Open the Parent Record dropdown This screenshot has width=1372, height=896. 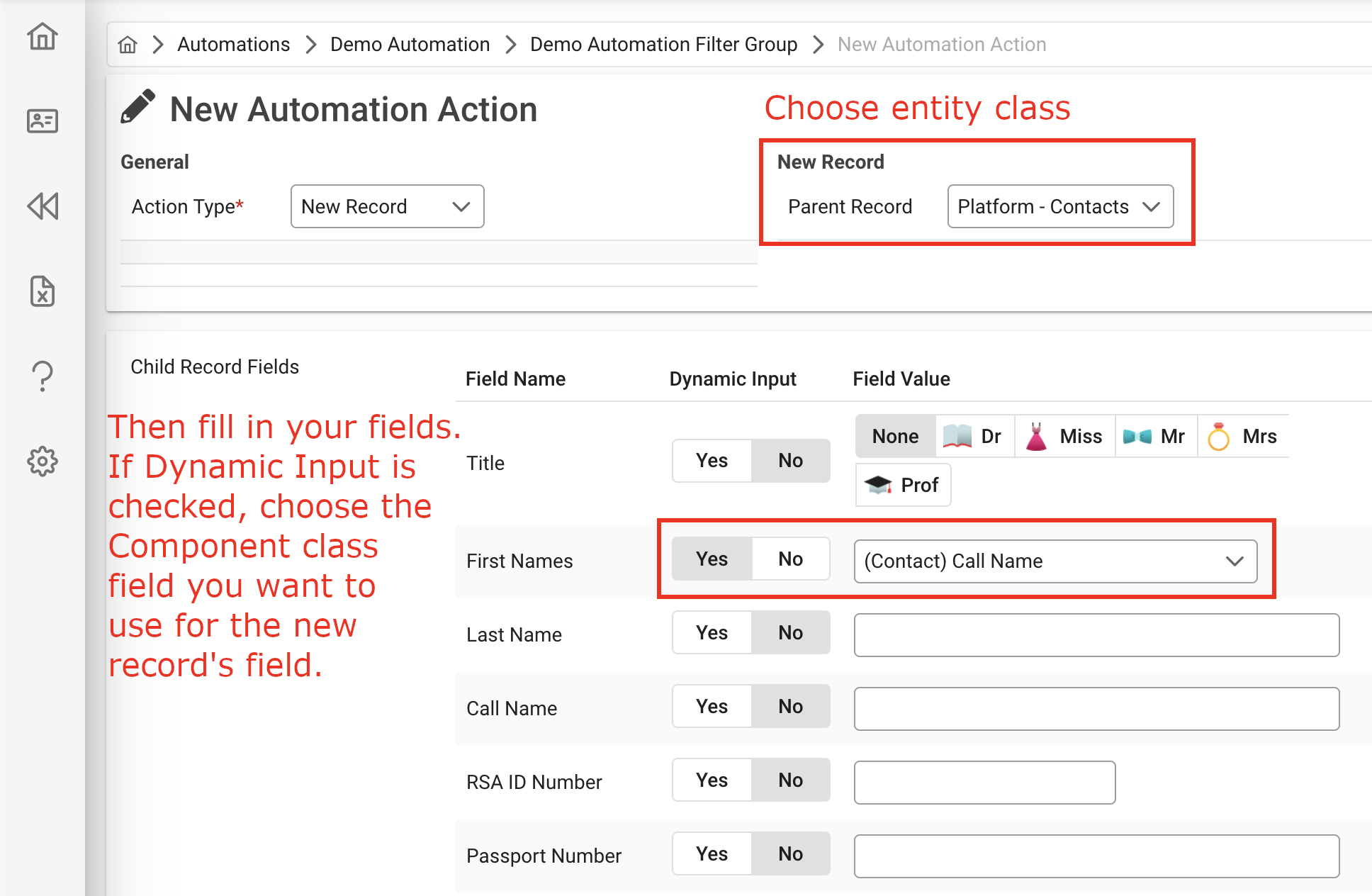click(1059, 206)
